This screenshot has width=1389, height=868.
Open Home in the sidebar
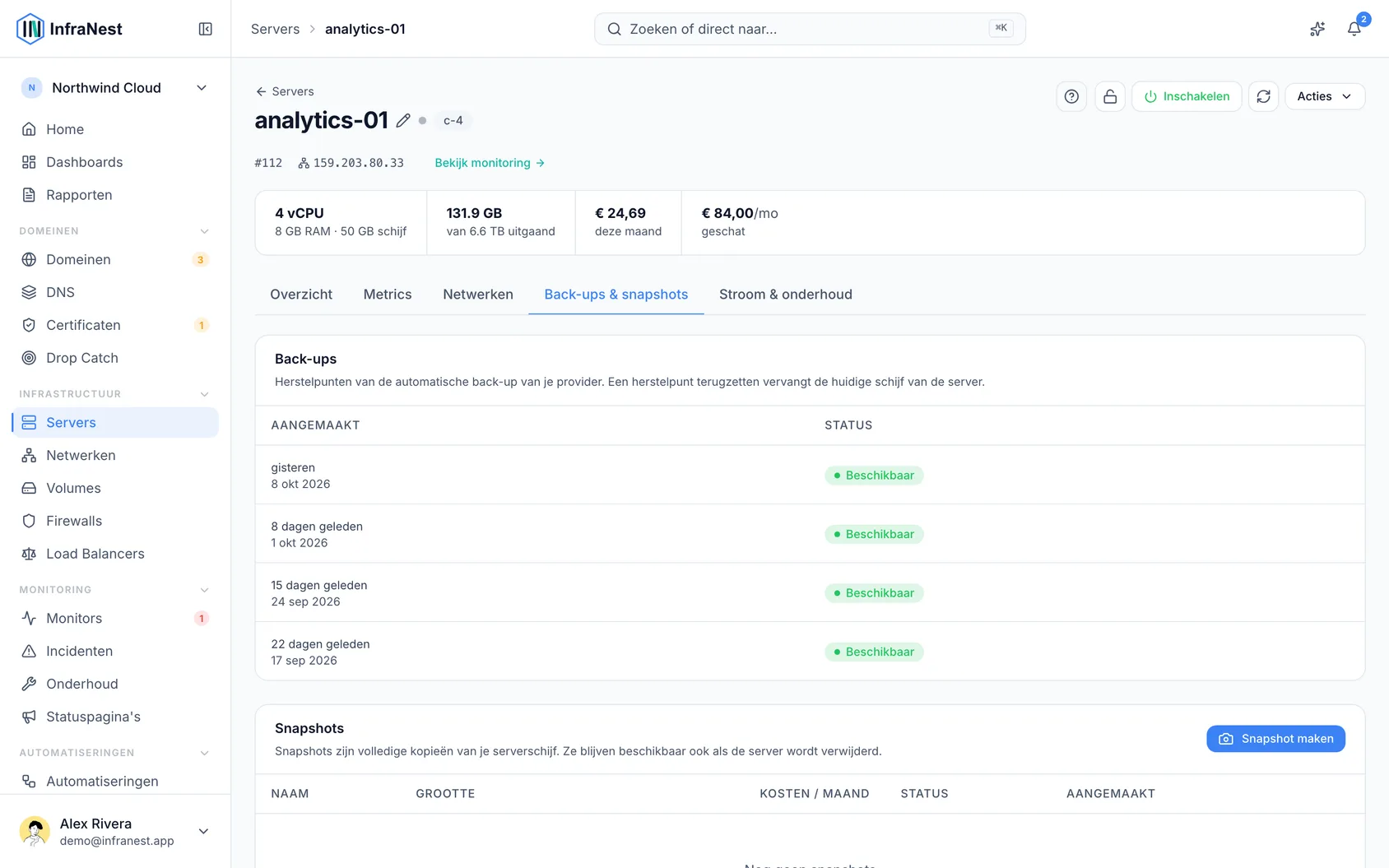115,129
